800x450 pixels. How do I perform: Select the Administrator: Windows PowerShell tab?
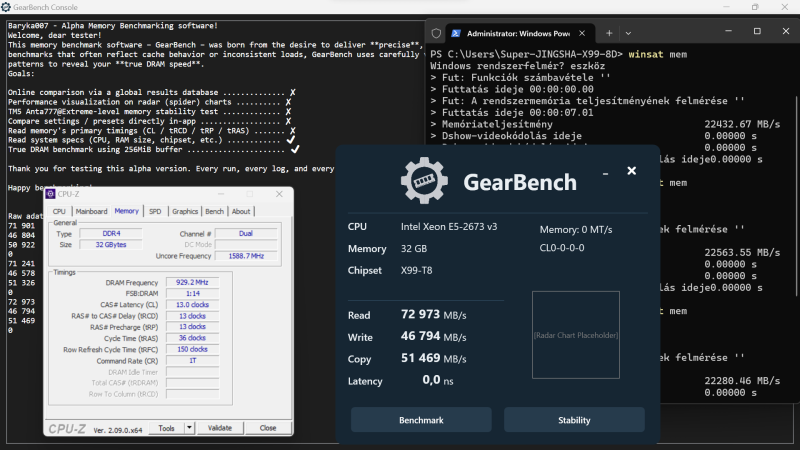tap(518, 33)
